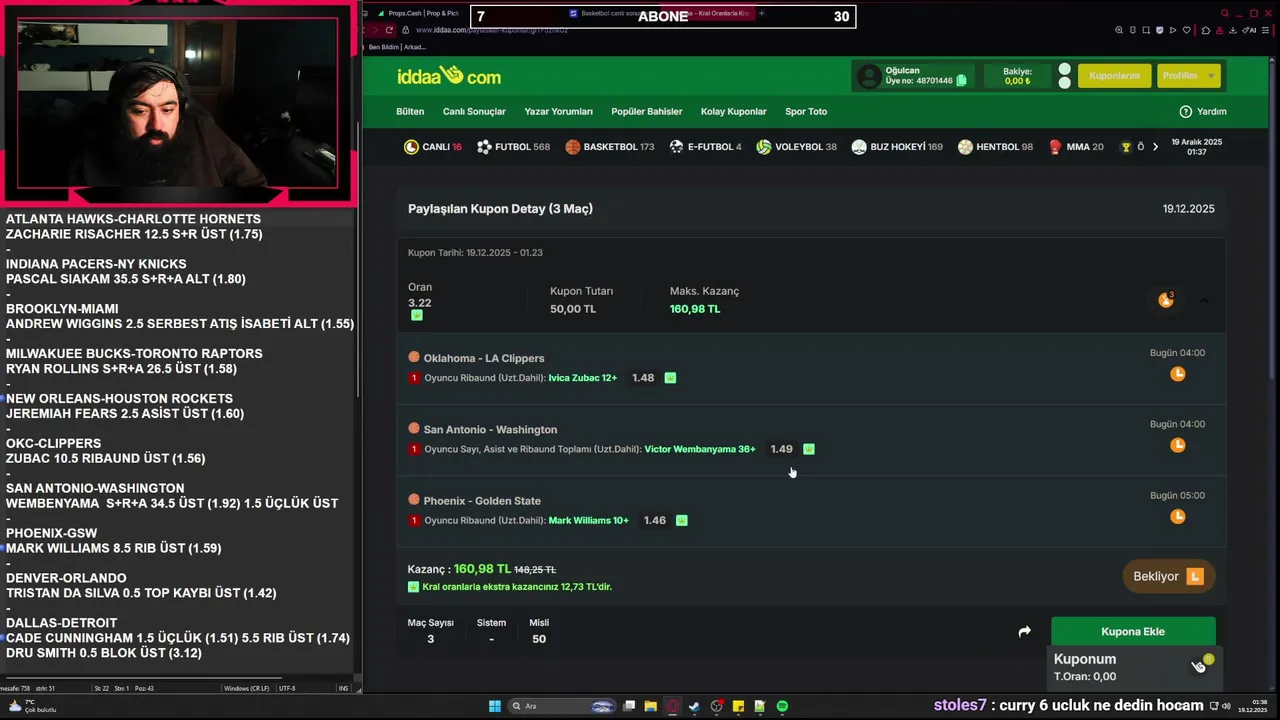The height and width of the screenshot is (720, 1280).
Task: Open the Yazar Yorumları menu
Action: coord(559,111)
